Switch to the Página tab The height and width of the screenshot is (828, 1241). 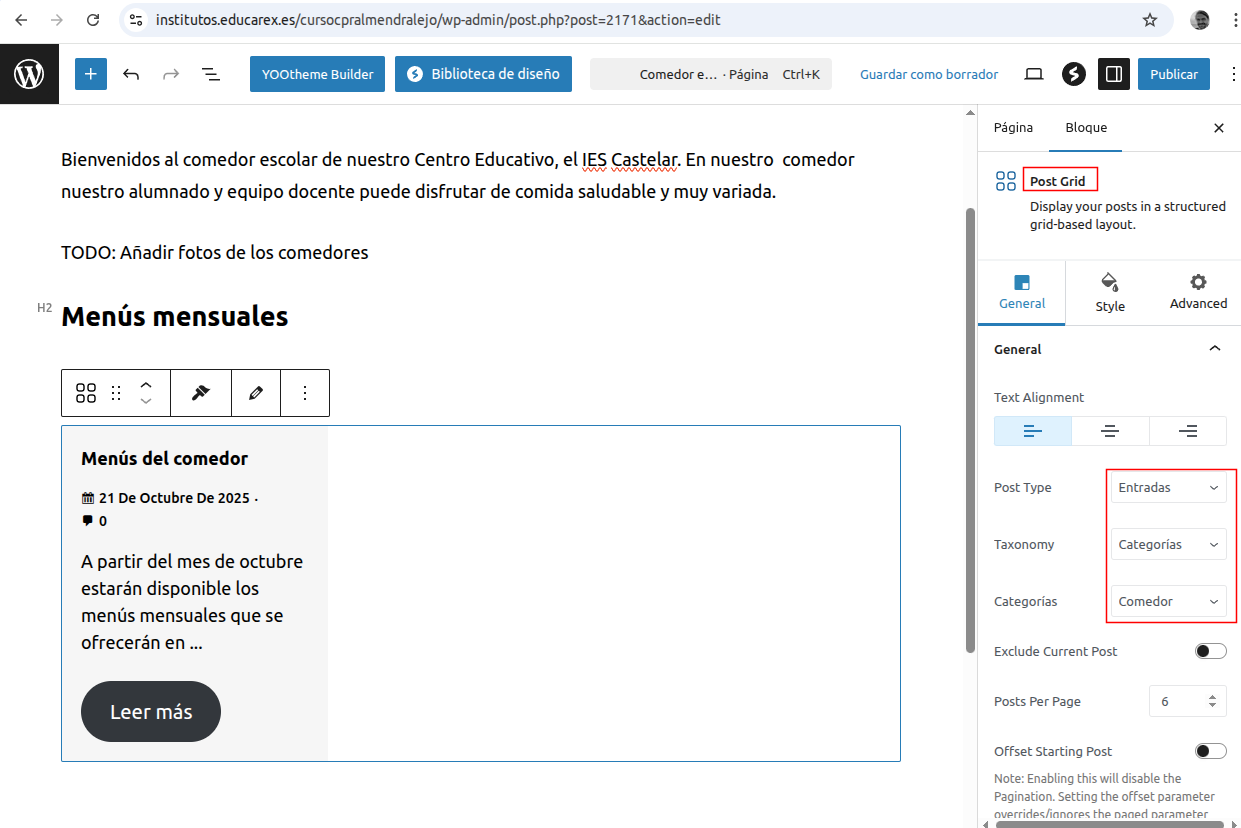[x=1013, y=128]
